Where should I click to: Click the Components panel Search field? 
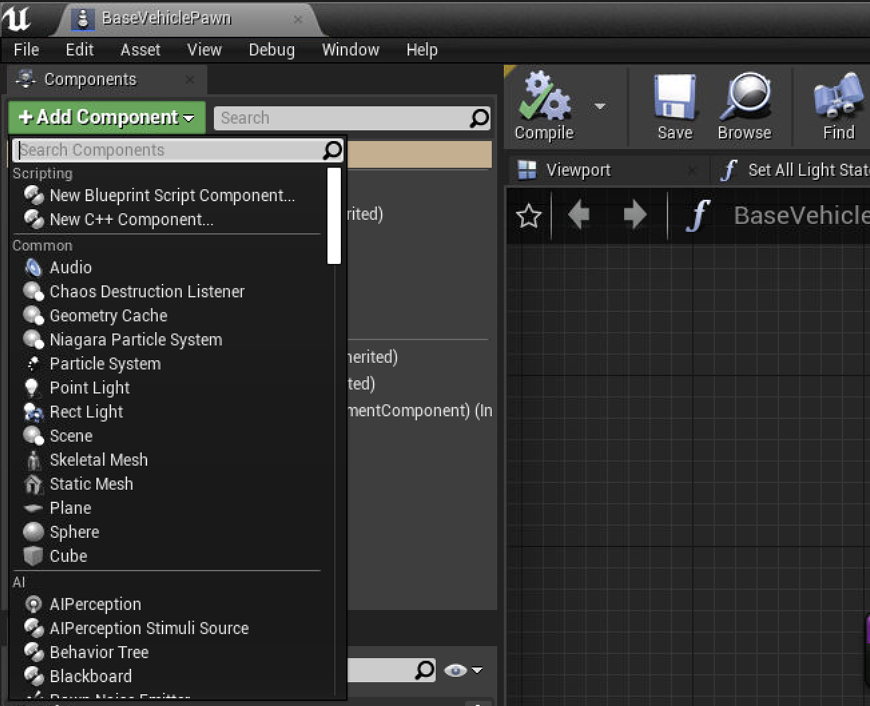(352, 118)
